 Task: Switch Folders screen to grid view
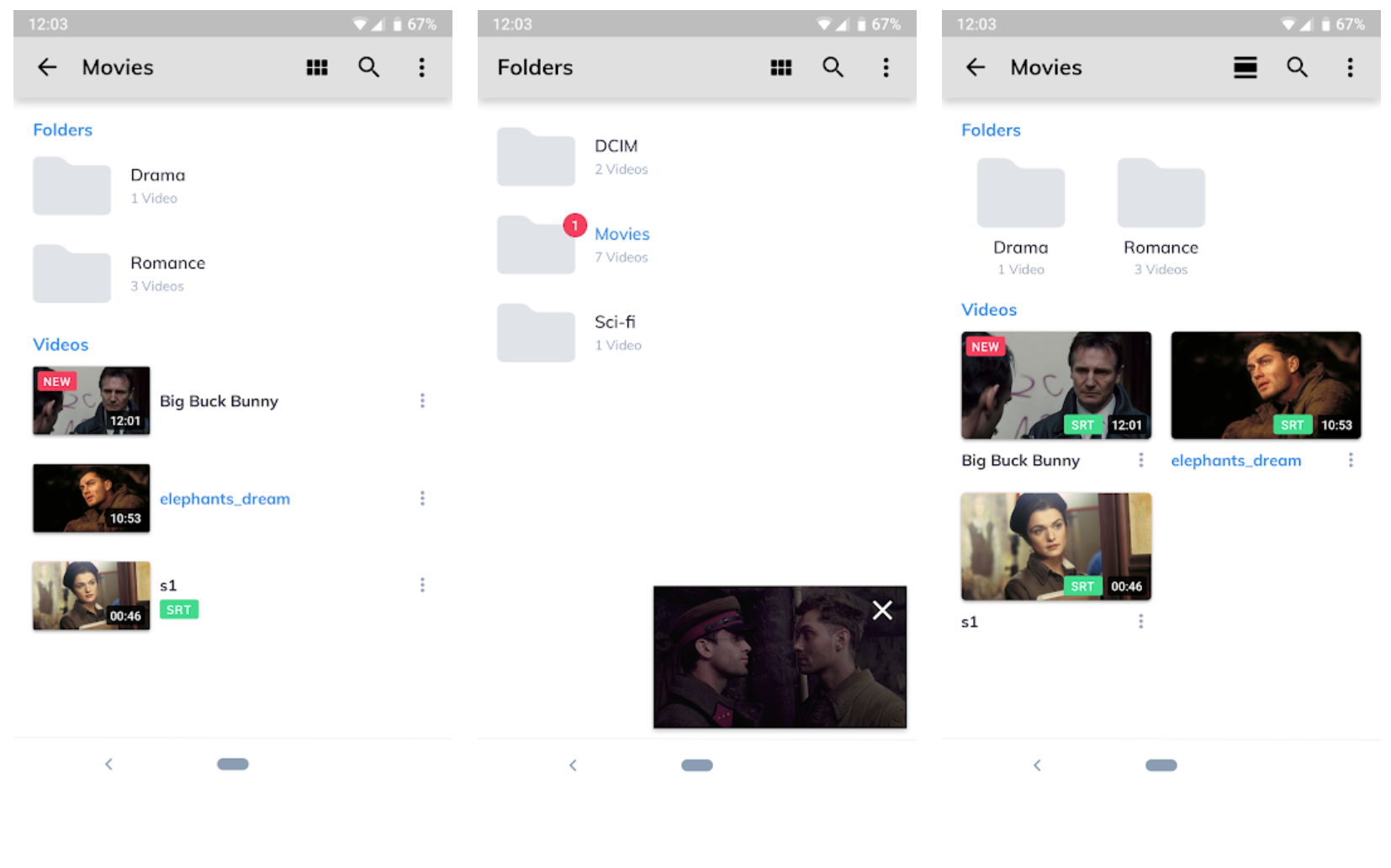pyautogui.click(x=781, y=67)
